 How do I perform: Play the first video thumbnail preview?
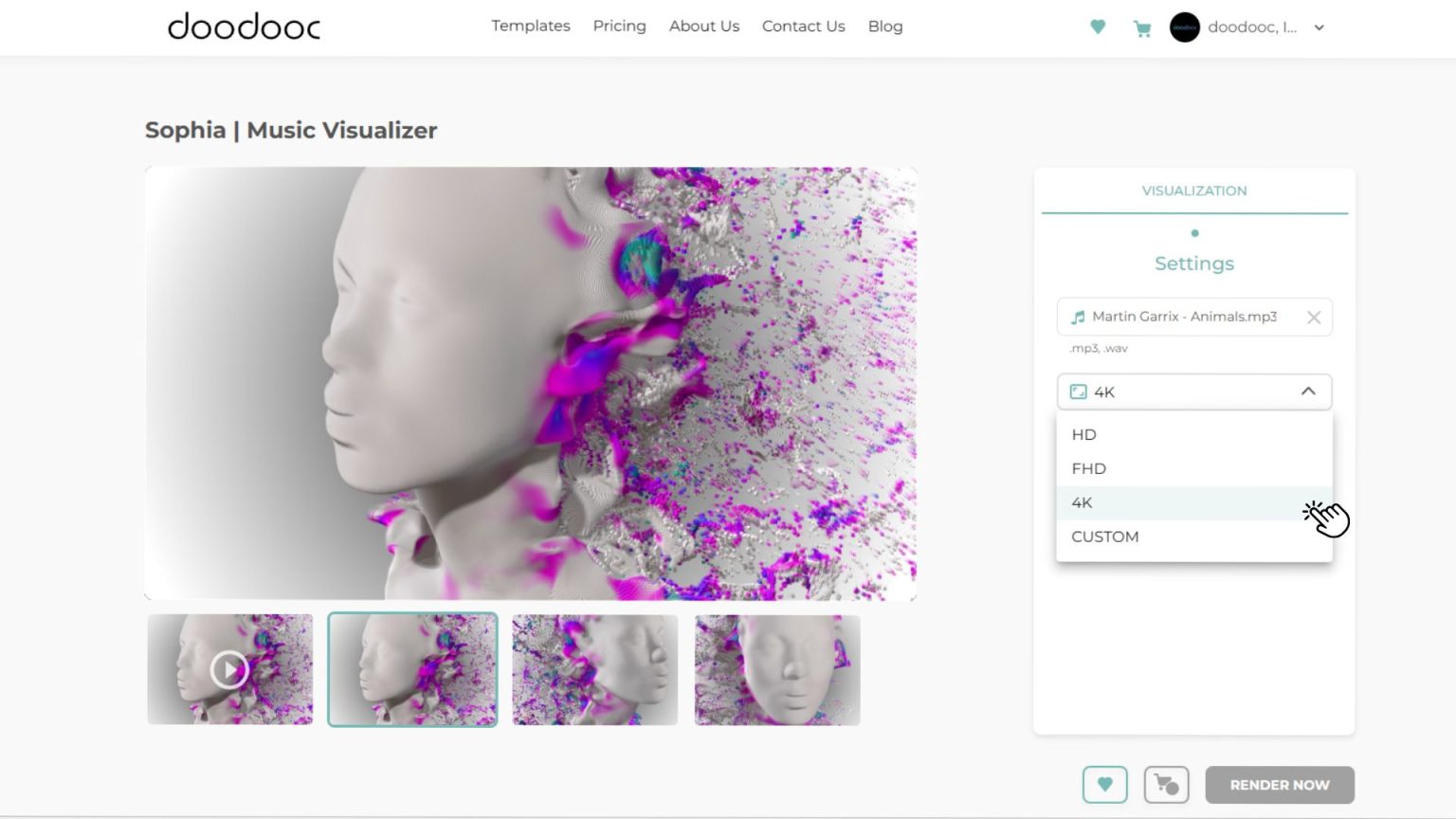click(228, 669)
